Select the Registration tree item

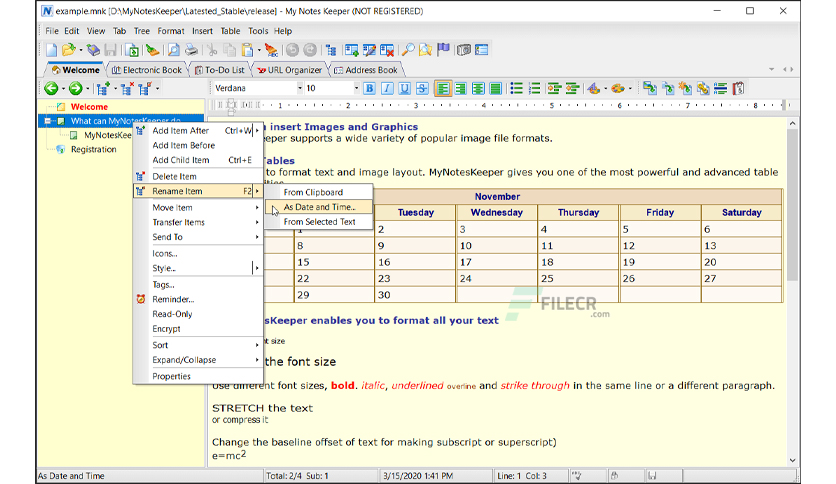pyautogui.click(x=93, y=149)
